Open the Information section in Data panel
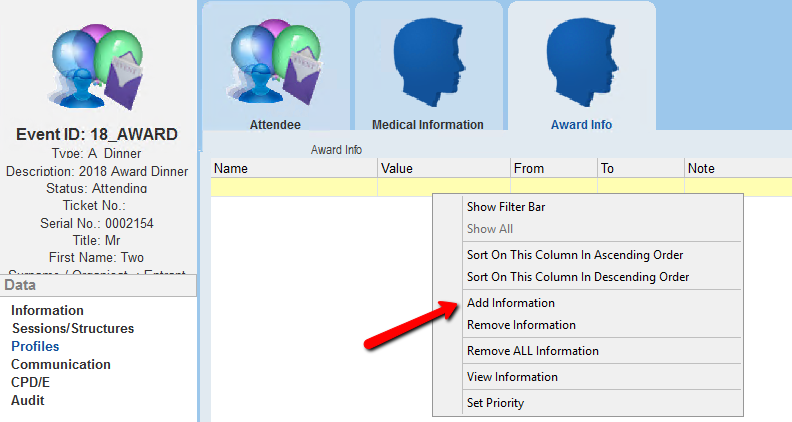The width and height of the screenshot is (792, 422). 47,311
